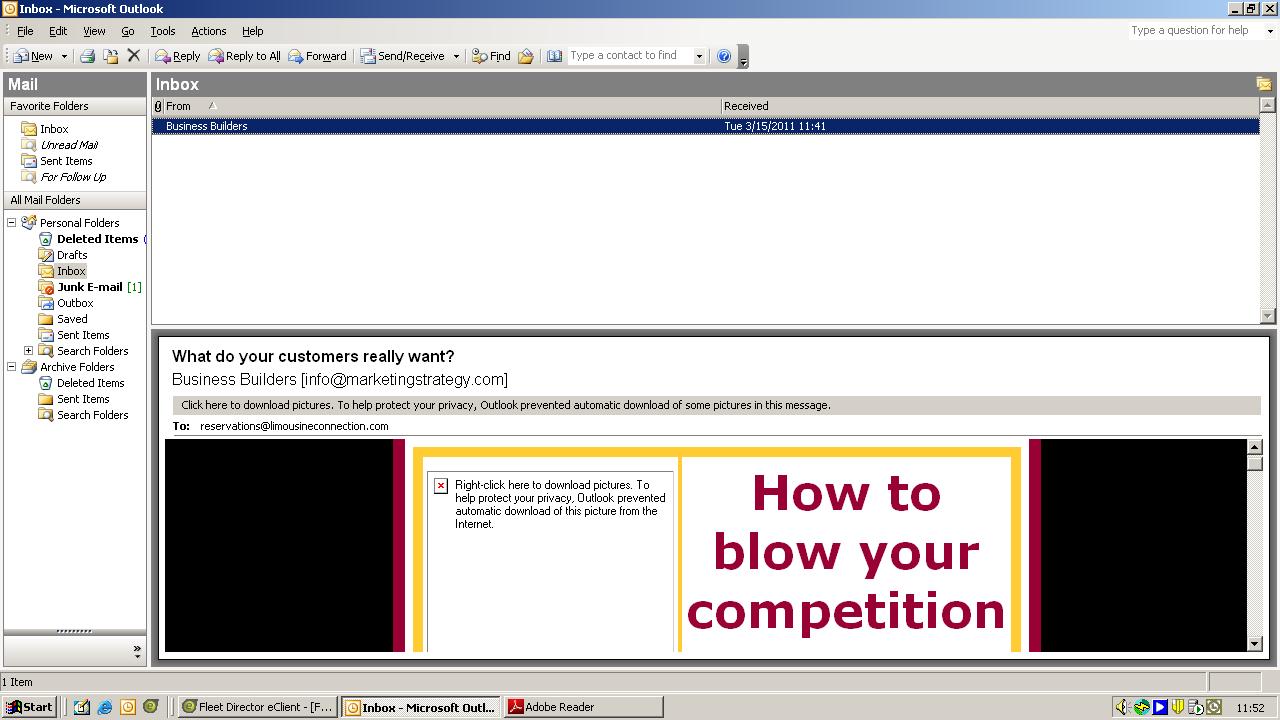Open the Edit menu
Viewport: 1280px width, 720px height.
58,31
